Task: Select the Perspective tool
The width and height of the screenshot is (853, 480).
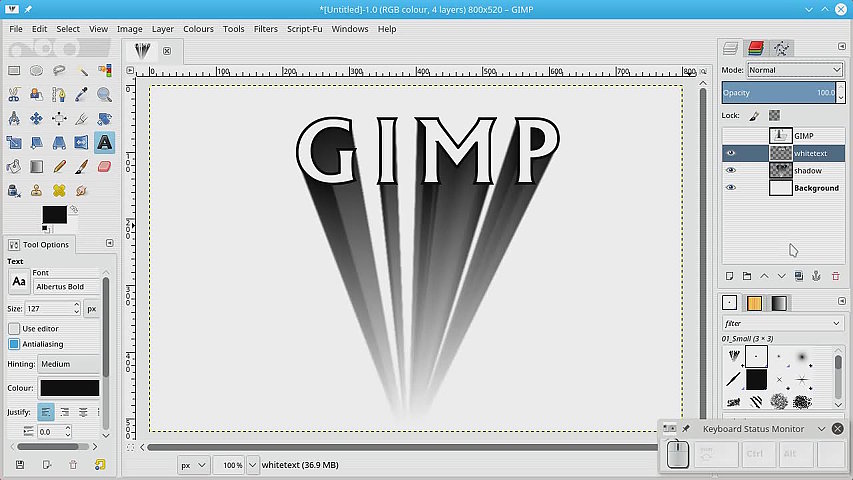Action: coord(59,143)
